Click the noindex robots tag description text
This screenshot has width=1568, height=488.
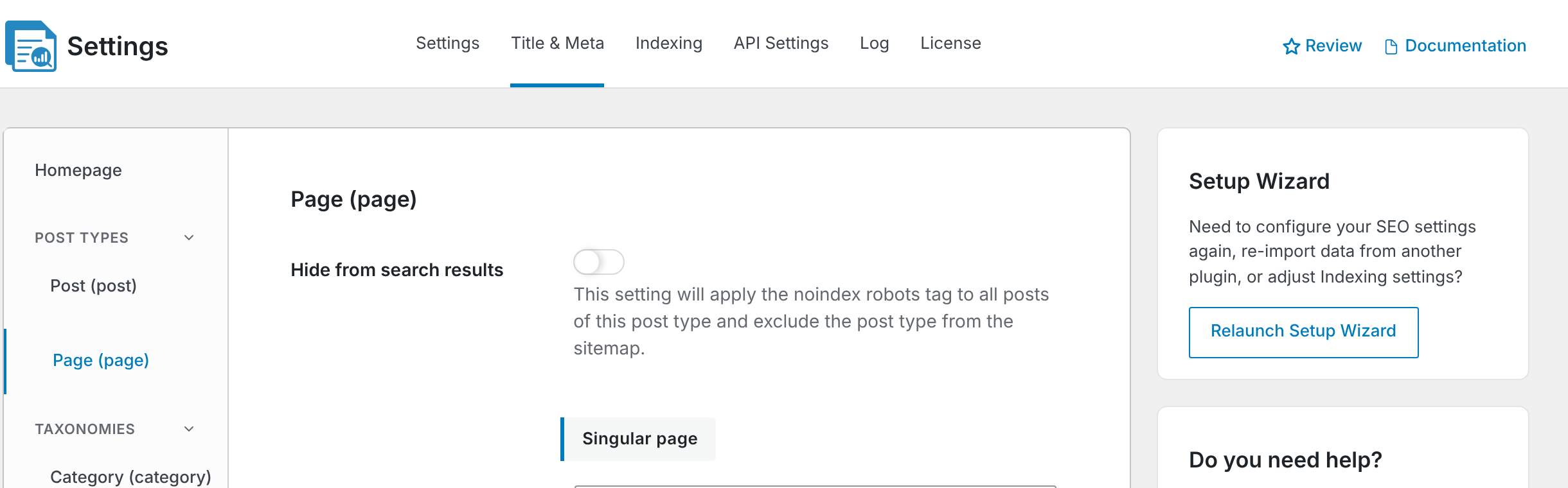(x=811, y=321)
